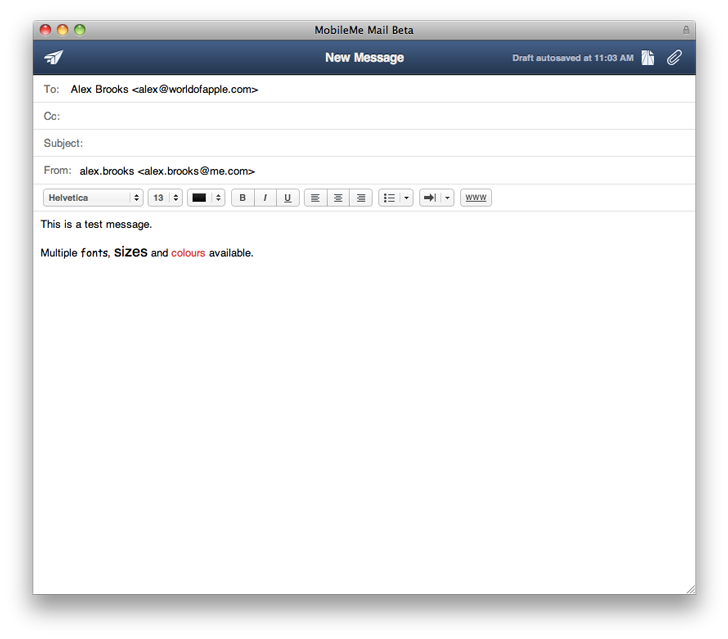Toggle Bold formatting
The width and height of the screenshot is (728, 639).
pos(242,198)
